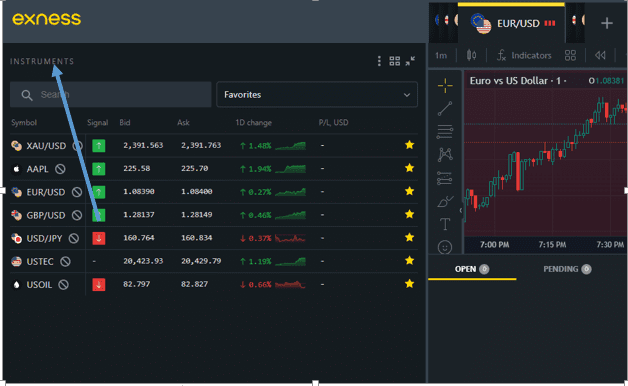
Task: Click the rewind replay icon
Action: [600, 55]
